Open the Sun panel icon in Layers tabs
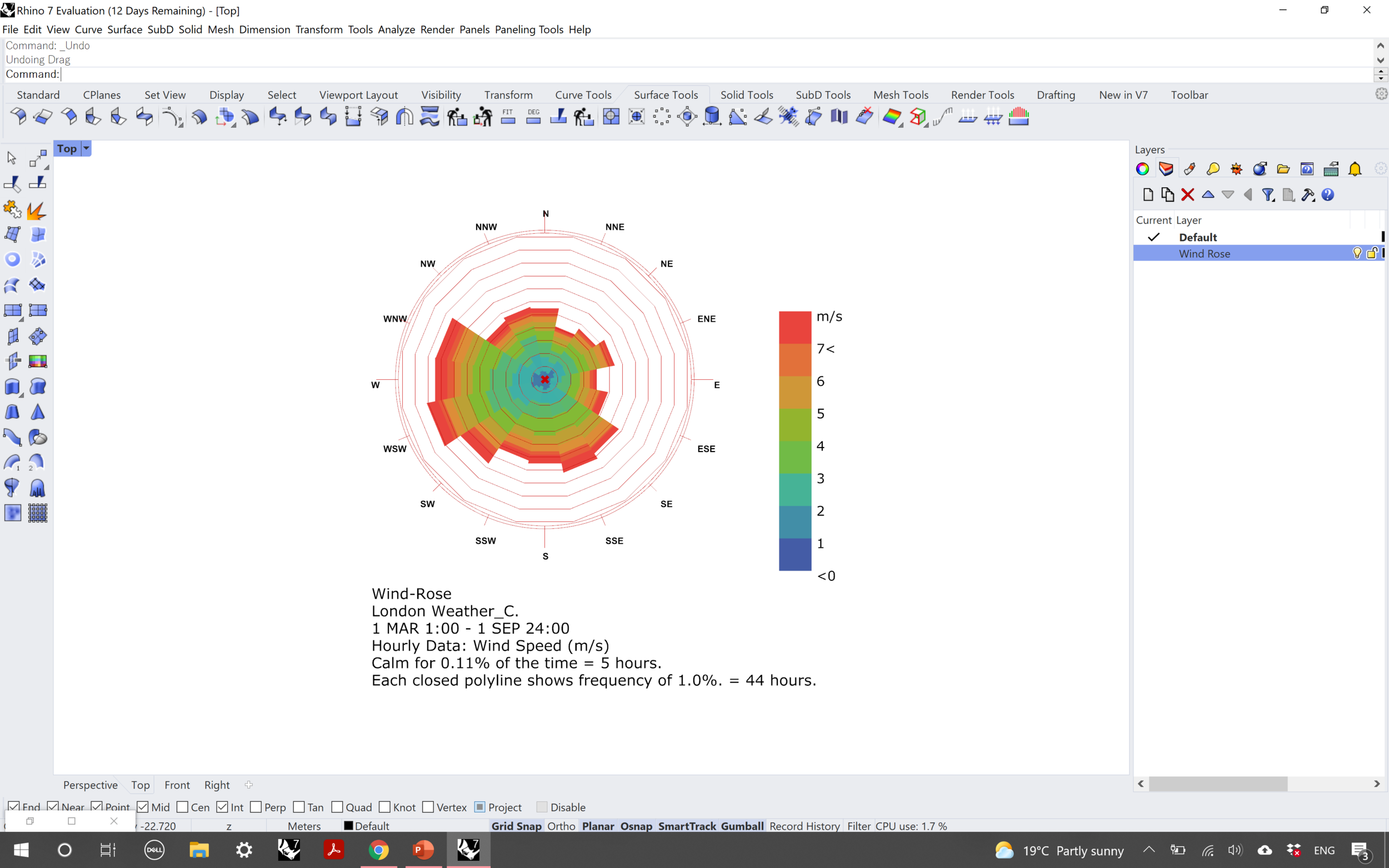Screen dimensions: 1389x868 click(1236, 169)
